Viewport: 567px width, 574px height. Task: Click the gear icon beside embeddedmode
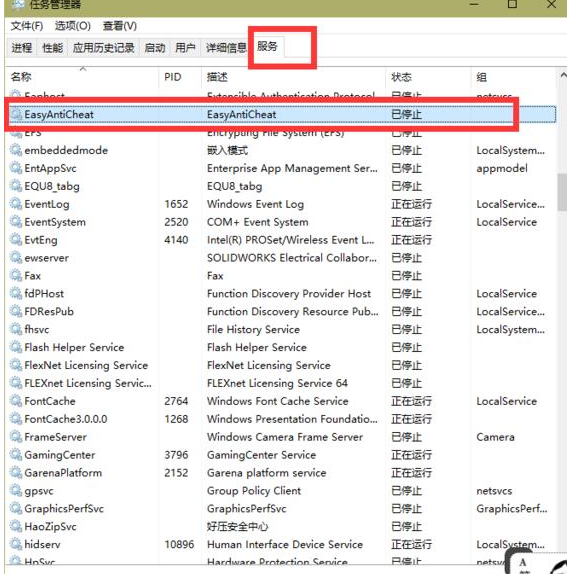[x=16, y=150]
